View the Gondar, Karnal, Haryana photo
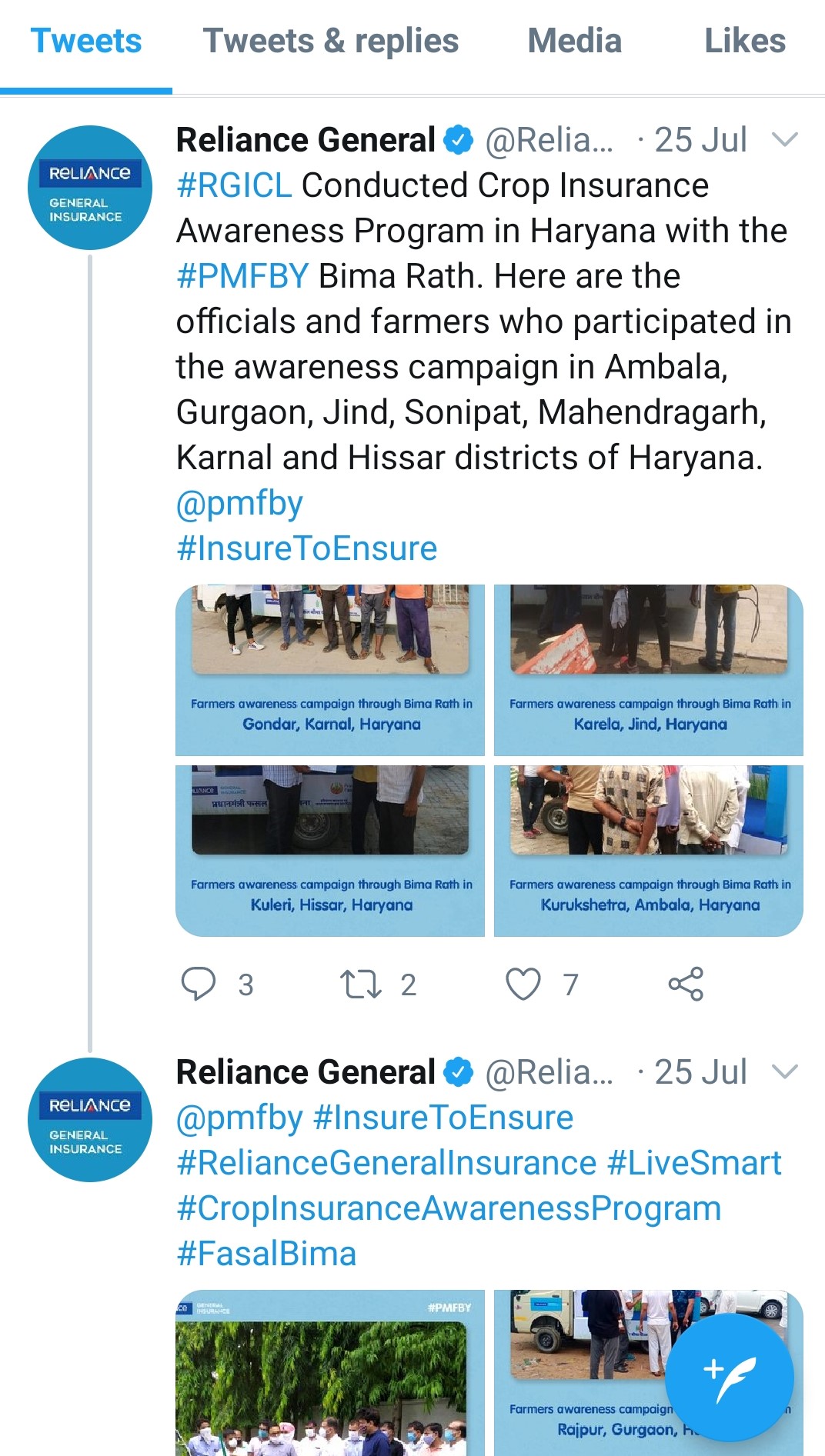 click(x=330, y=669)
